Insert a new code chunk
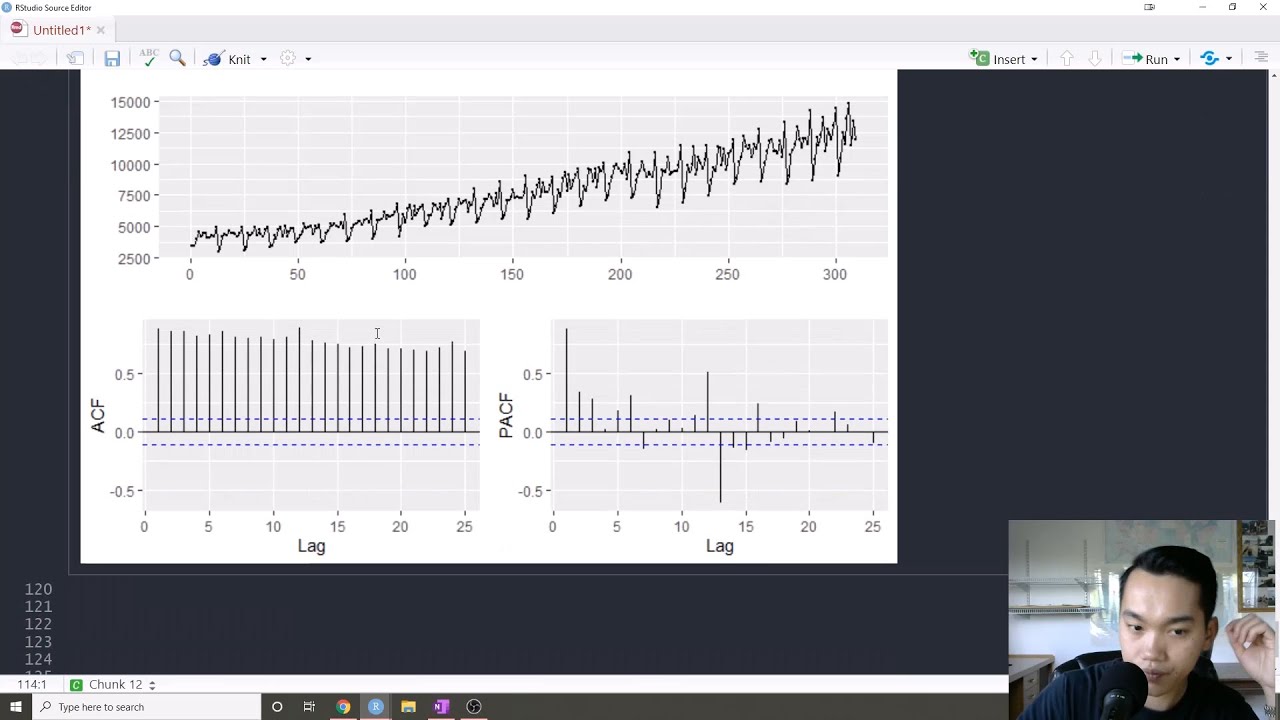Image resolution: width=1280 pixels, height=720 pixels. (998, 59)
